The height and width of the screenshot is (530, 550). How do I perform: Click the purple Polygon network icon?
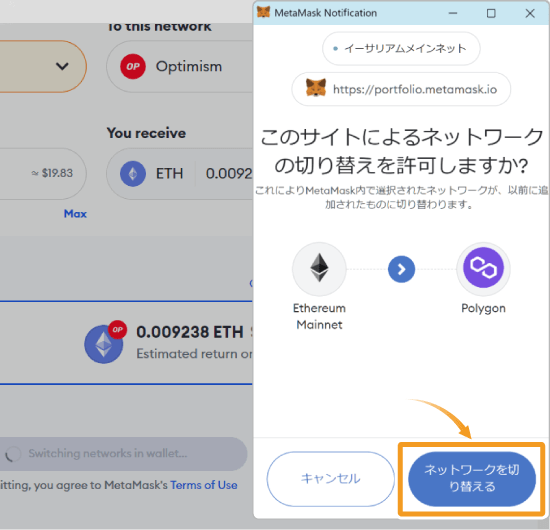[483, 268]
